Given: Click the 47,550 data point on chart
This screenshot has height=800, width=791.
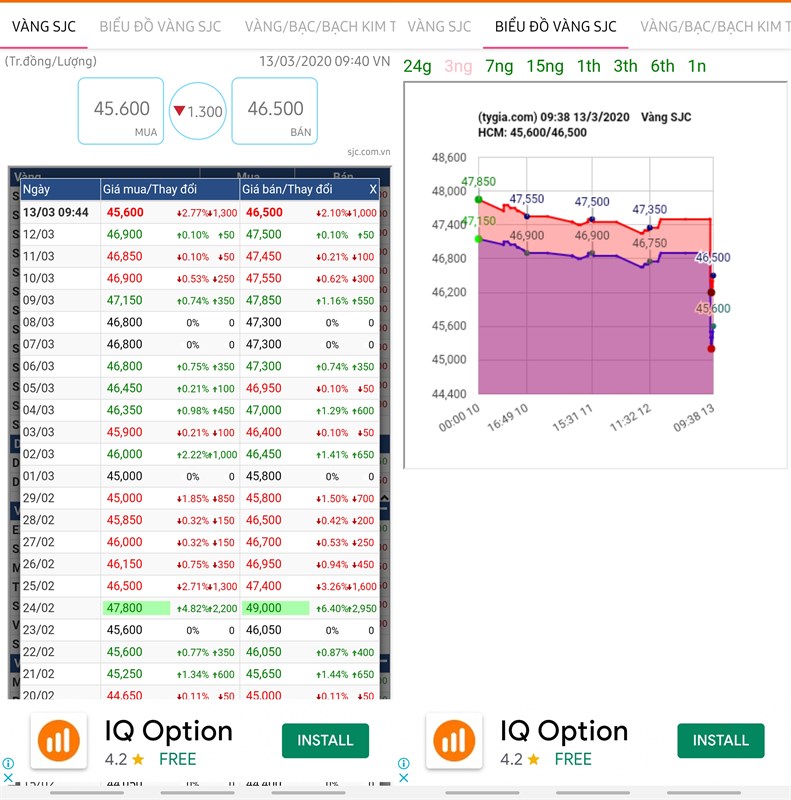Looking at the screenshot, I should 527,217.
